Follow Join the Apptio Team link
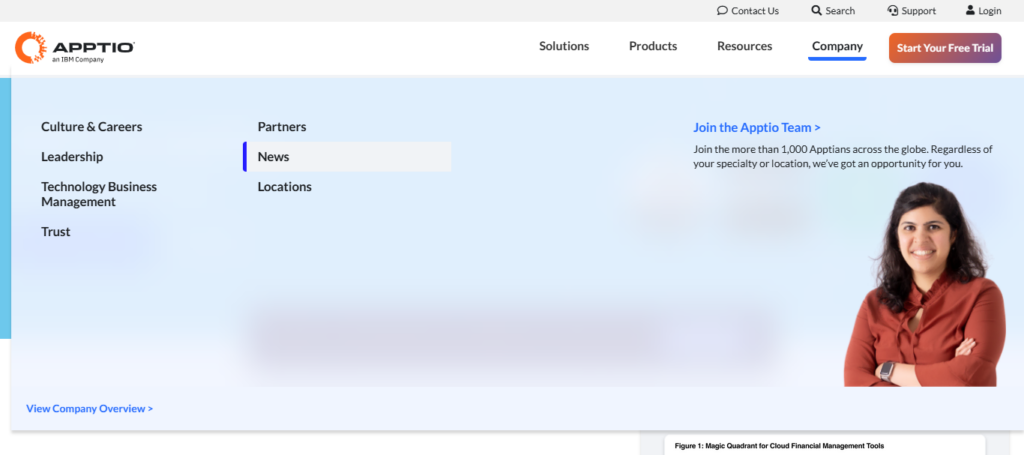 (x=757, y=127)
